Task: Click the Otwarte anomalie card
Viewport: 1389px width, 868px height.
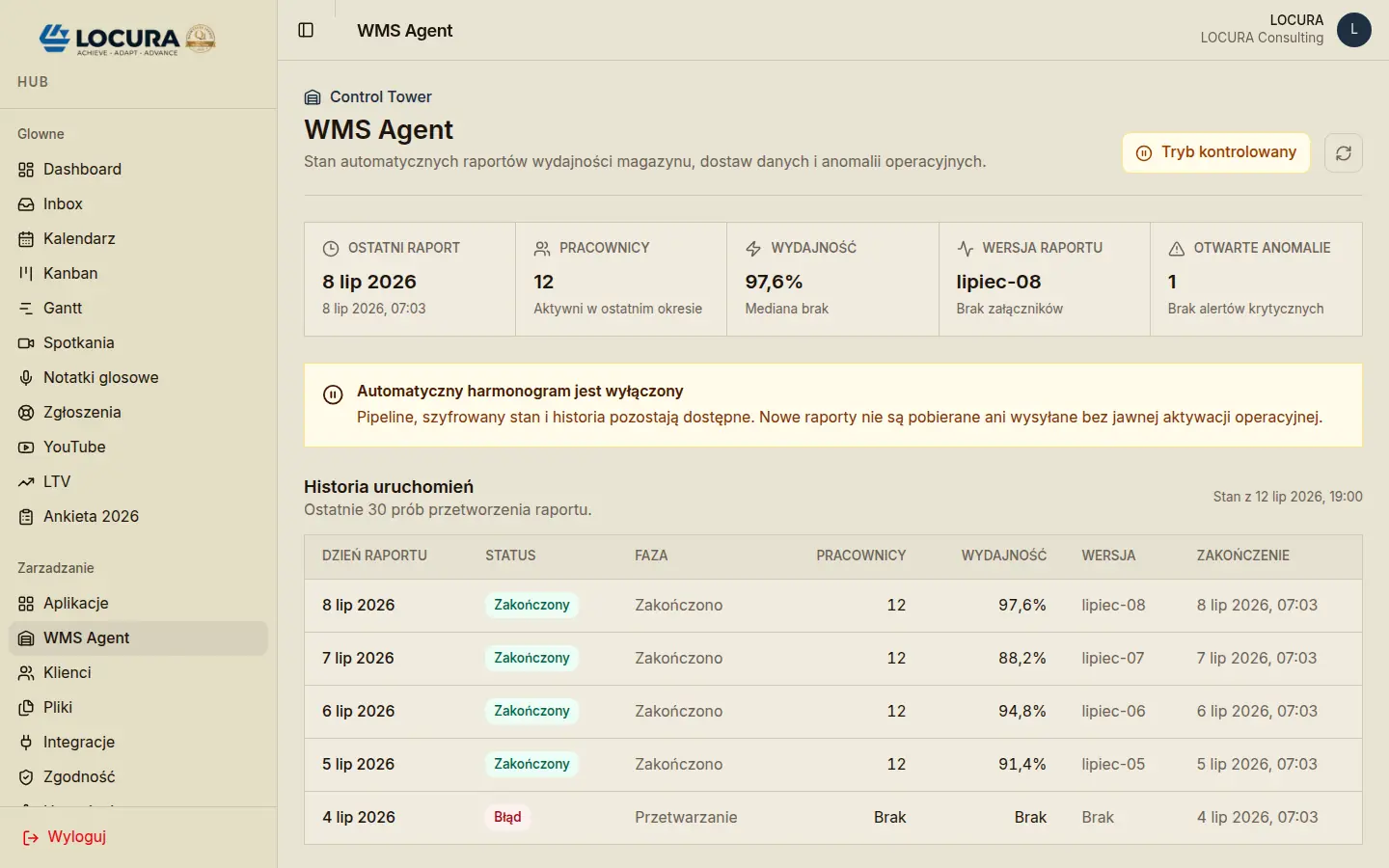Action: (1256, 279)
